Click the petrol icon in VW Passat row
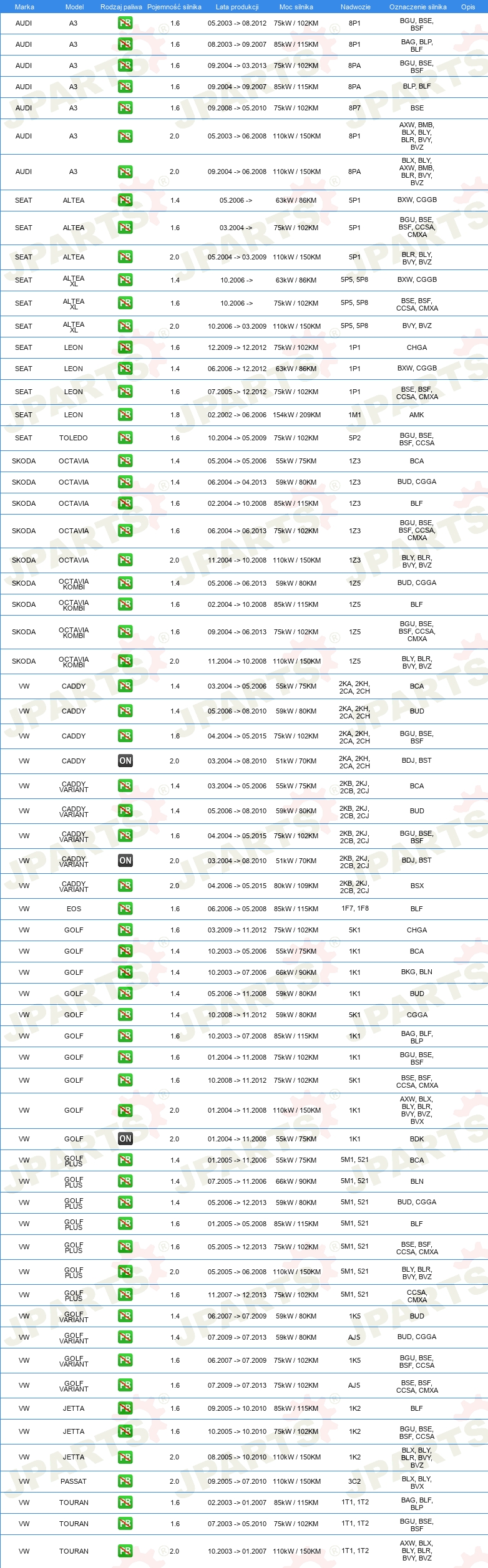The image size is (488, 1568). click(125, 1481)
